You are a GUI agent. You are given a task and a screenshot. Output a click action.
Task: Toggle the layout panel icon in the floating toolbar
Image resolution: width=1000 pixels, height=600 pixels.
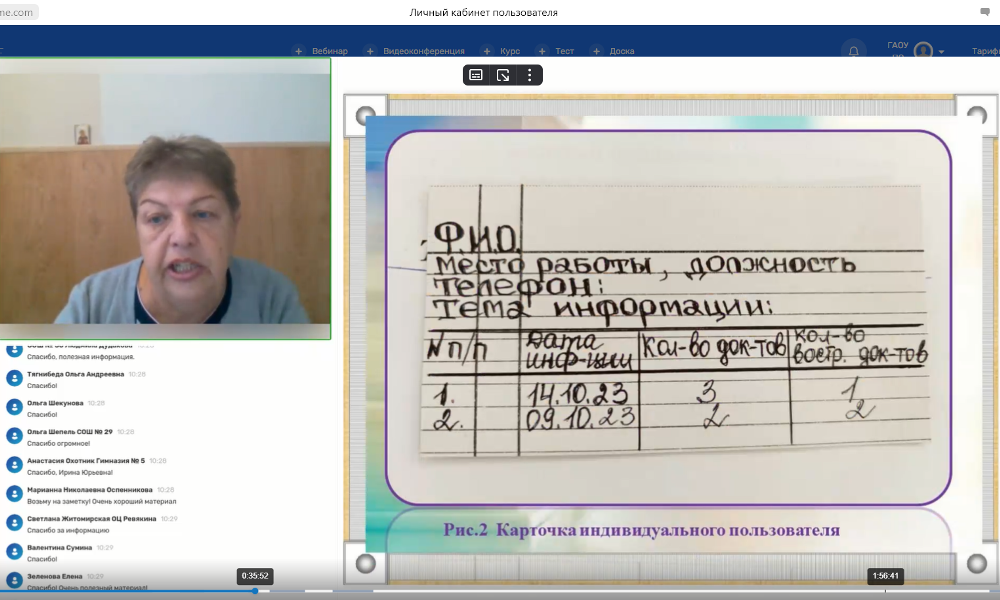476,75
